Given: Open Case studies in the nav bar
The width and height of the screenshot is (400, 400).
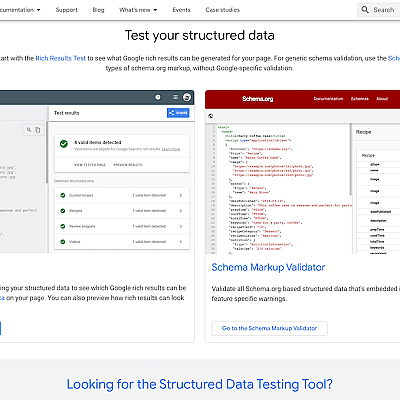Looking at the screenshot, I should (223, 10).
